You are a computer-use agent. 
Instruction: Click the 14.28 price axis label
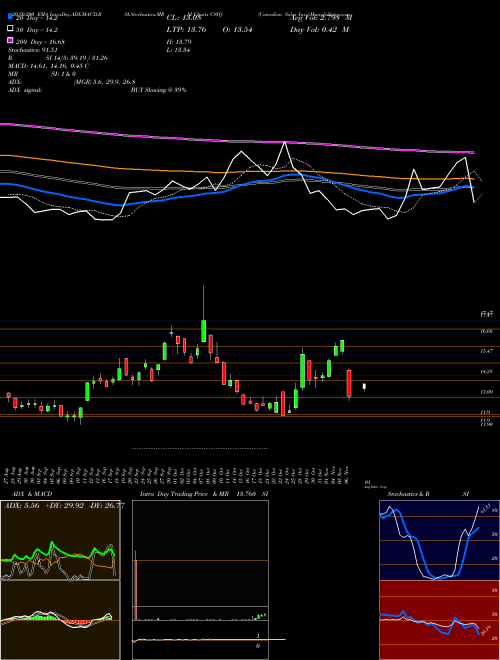pos(486,371)
